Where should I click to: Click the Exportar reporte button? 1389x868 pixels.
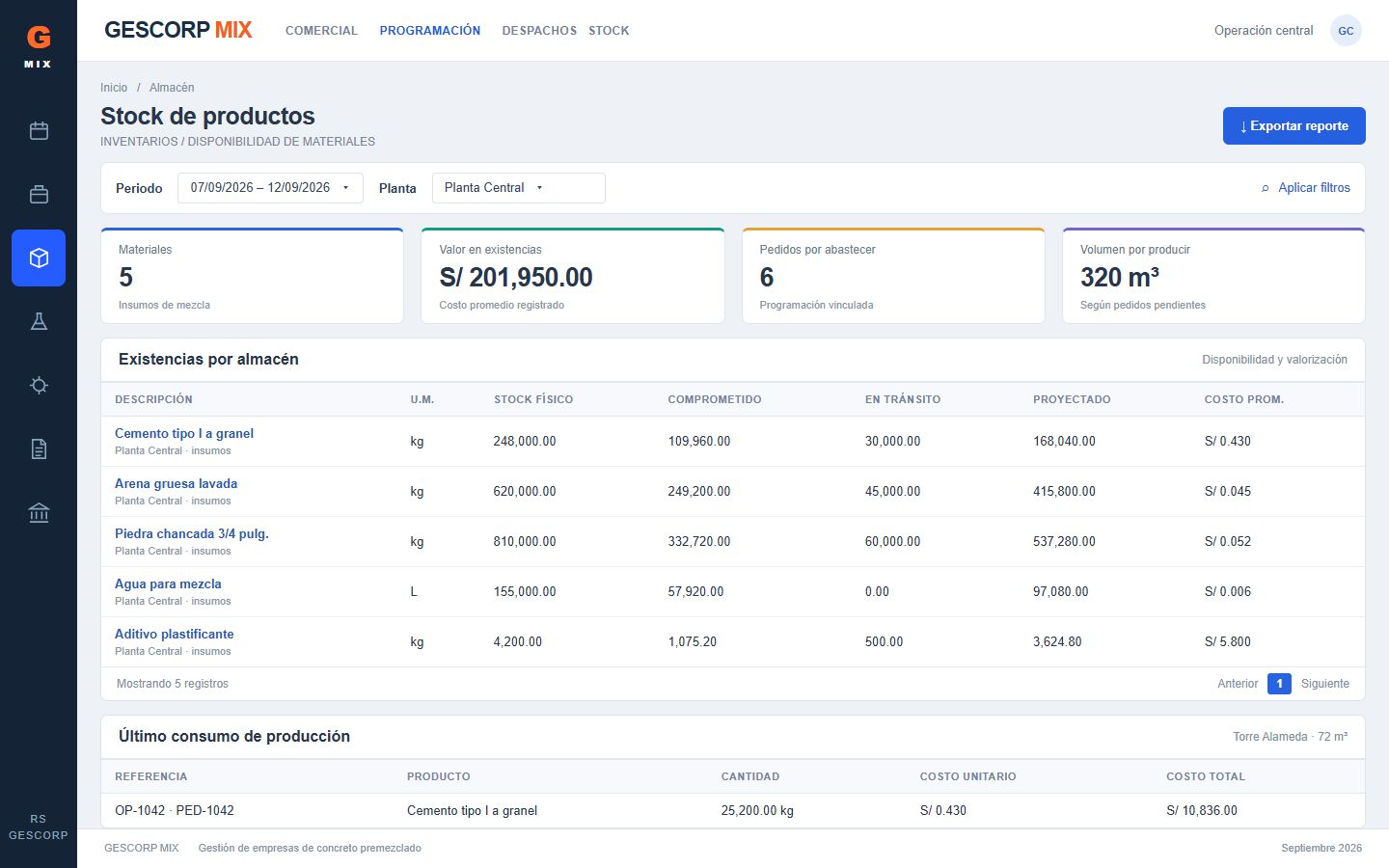tap(1294, 126)
